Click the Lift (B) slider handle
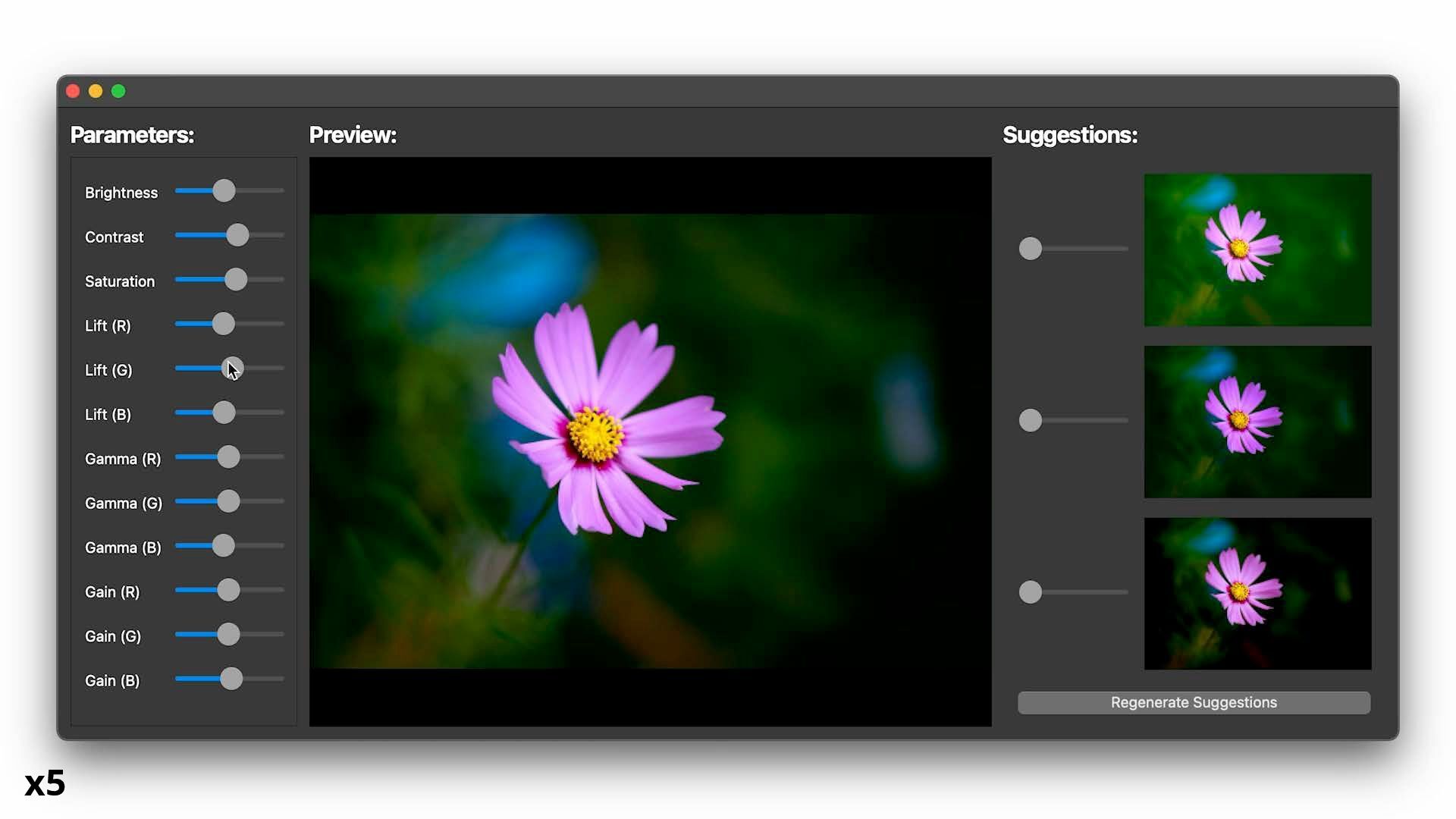This screenshot has height=819, width=1456. (224, 413)
